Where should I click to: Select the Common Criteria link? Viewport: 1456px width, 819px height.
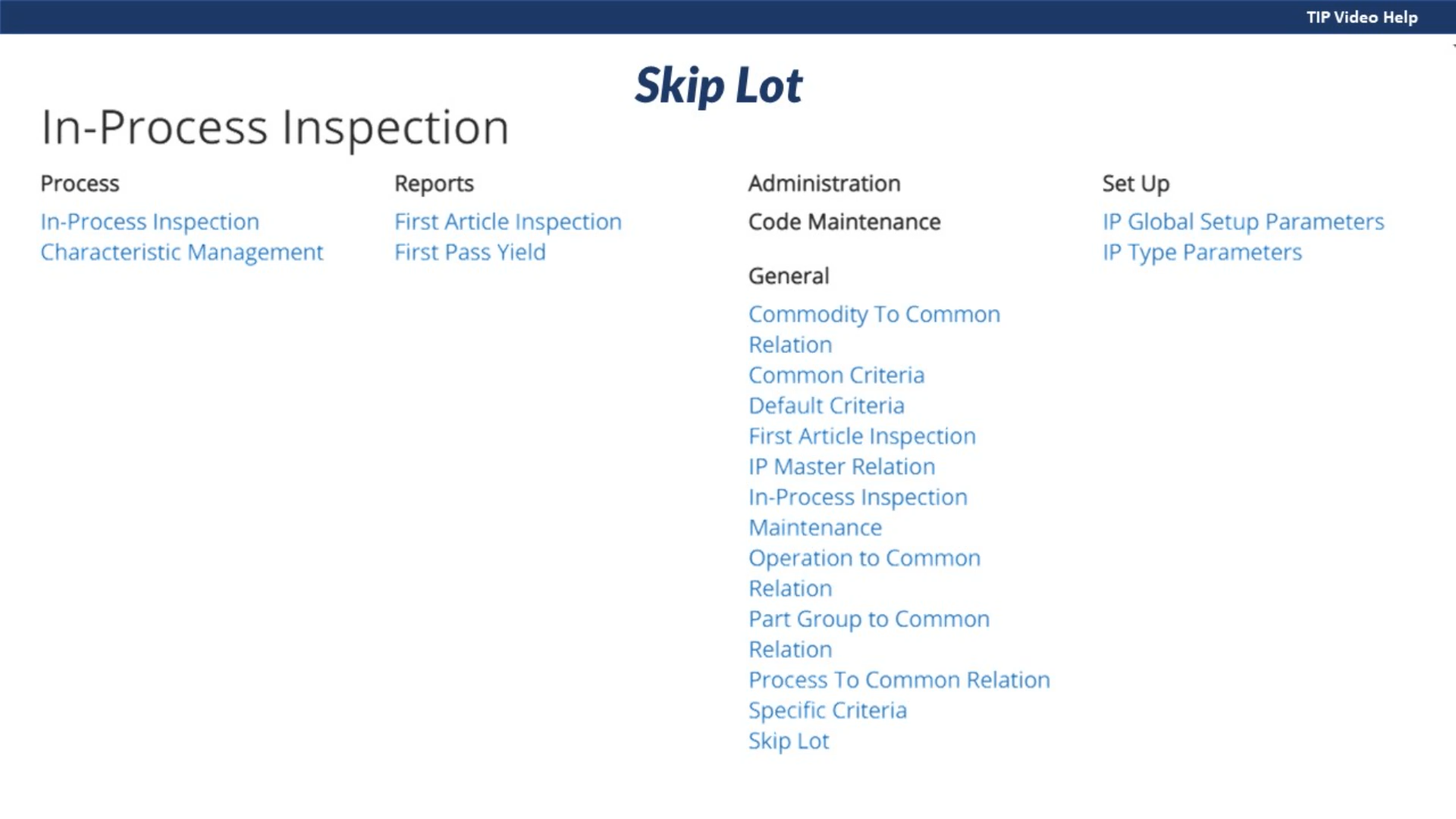point(836,375)
